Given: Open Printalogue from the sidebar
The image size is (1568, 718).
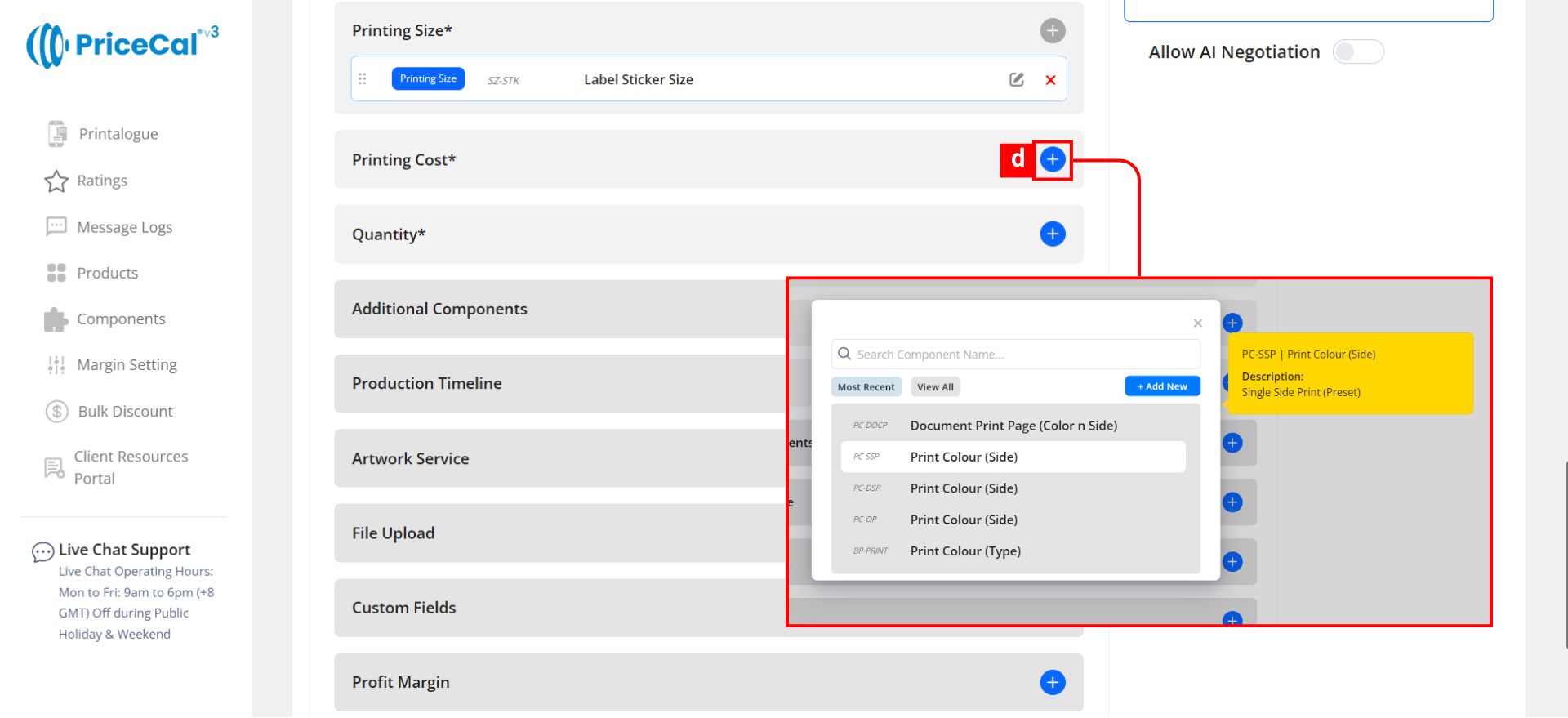Looking at the screenshot, I should tap(118, 134).
